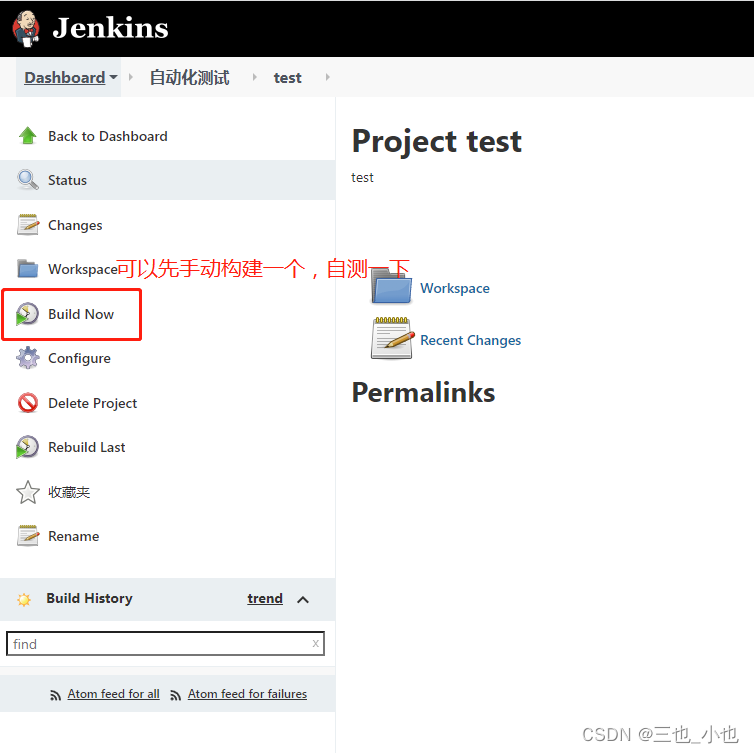
Task: Click the notepad Changes icon in sidebar
Action: pos(28,225)
